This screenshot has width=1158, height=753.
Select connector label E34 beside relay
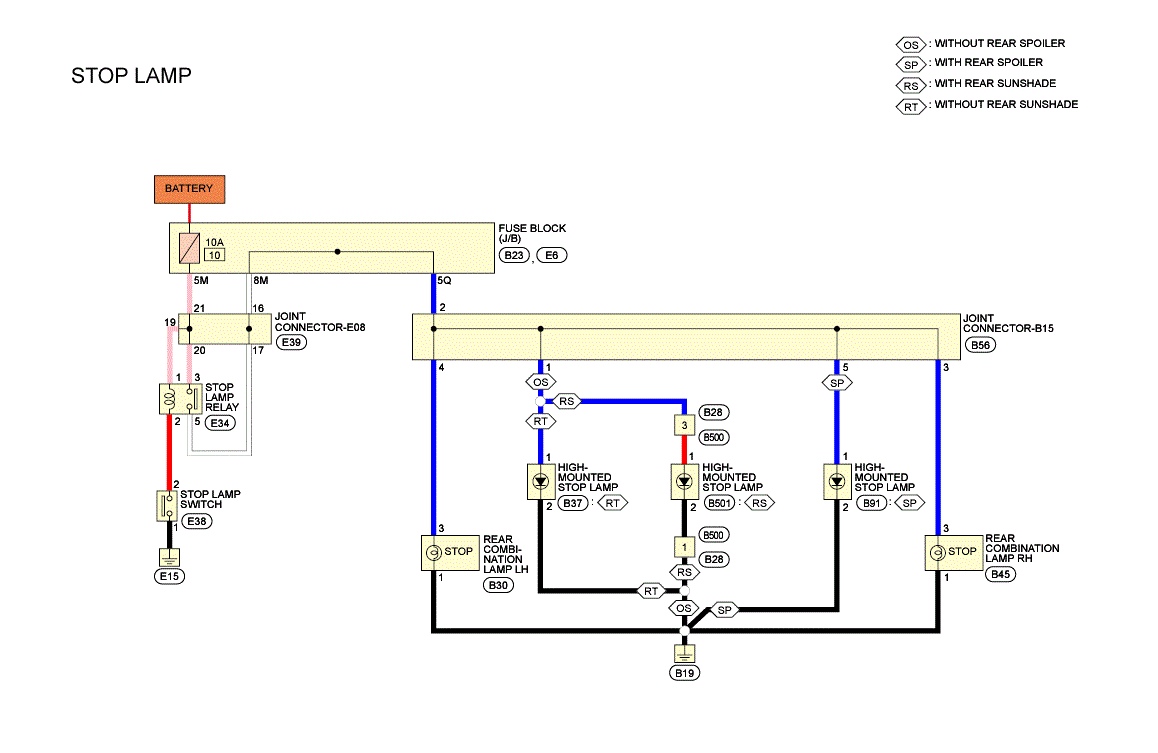point(220,424)
